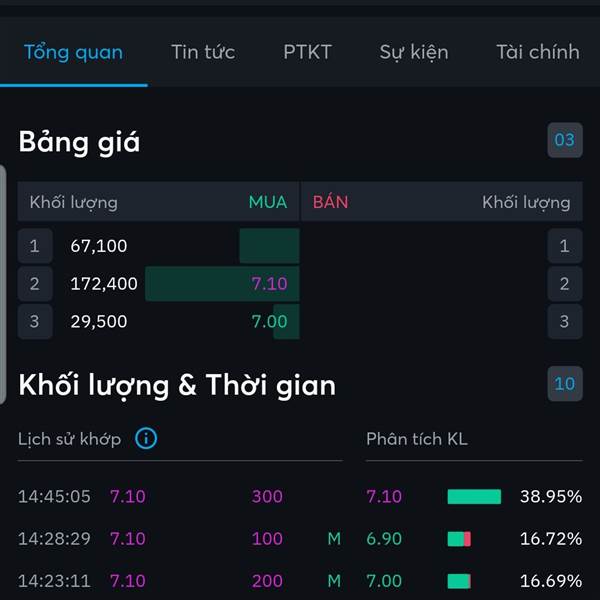Click the 7.10 buy price in row 2
This screenshot has height=600, width=600.
(x=269, y=284)
